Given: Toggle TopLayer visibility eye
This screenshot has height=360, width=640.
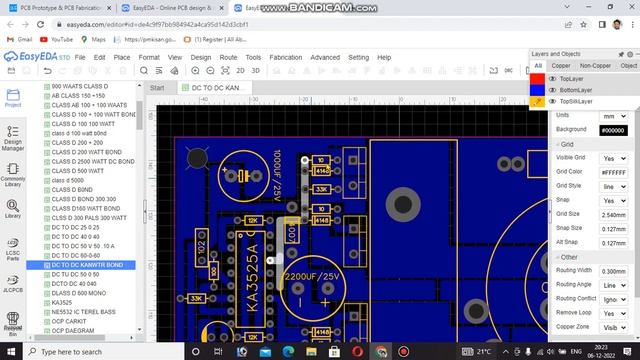Looking at the screenshot, I should coord(552,78).
